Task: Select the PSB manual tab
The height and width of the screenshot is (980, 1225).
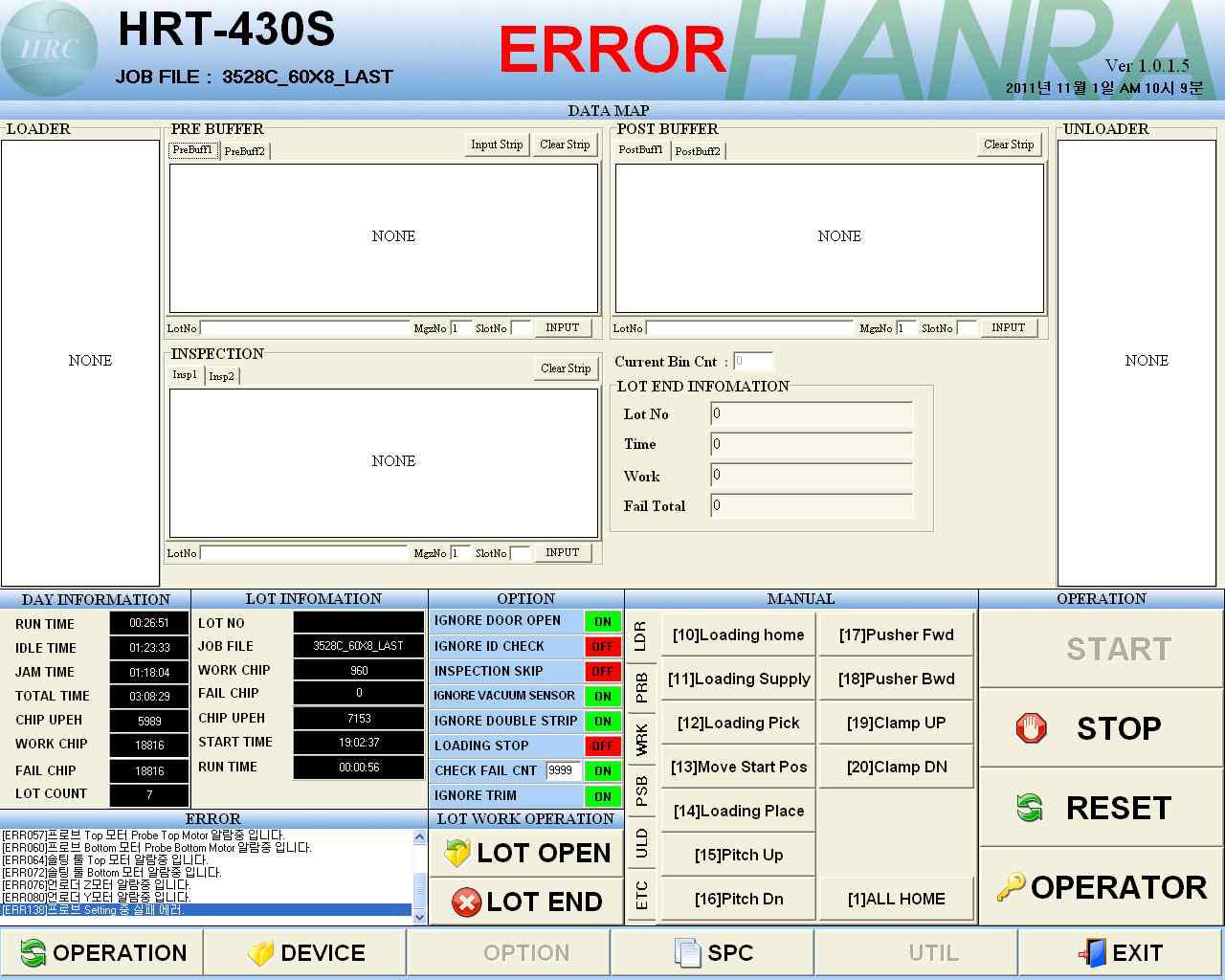Action: [641, 791]
